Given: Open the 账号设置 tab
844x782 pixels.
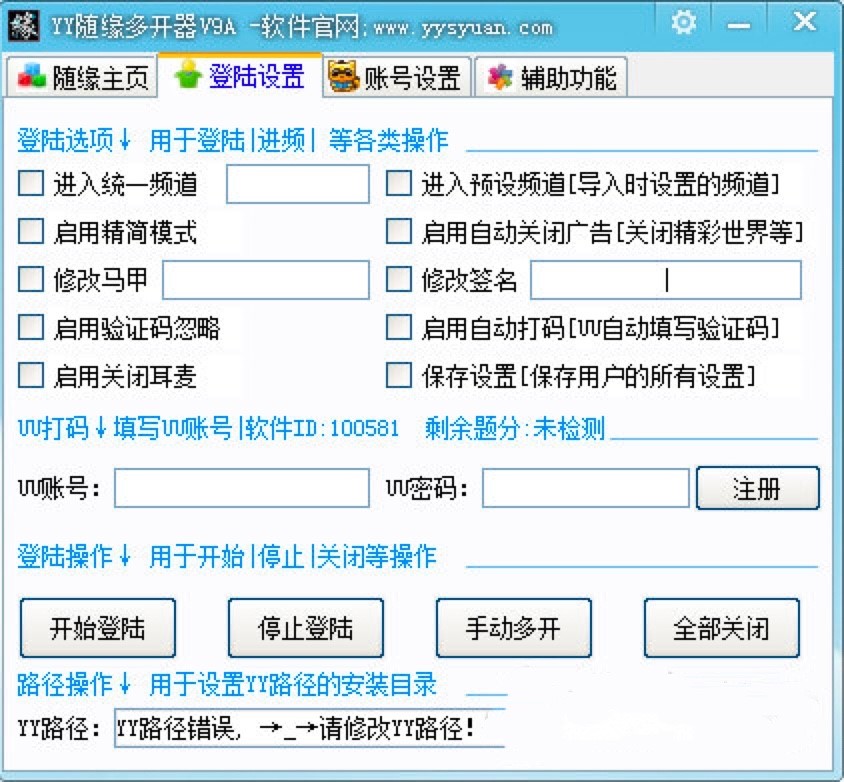Looking at the screenshot, I should (397, 78).
